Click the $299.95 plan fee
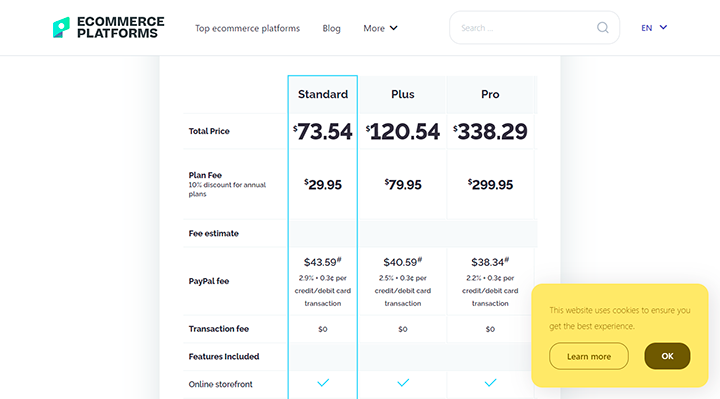The image size is (720, 399). click(x=490, y=185)
